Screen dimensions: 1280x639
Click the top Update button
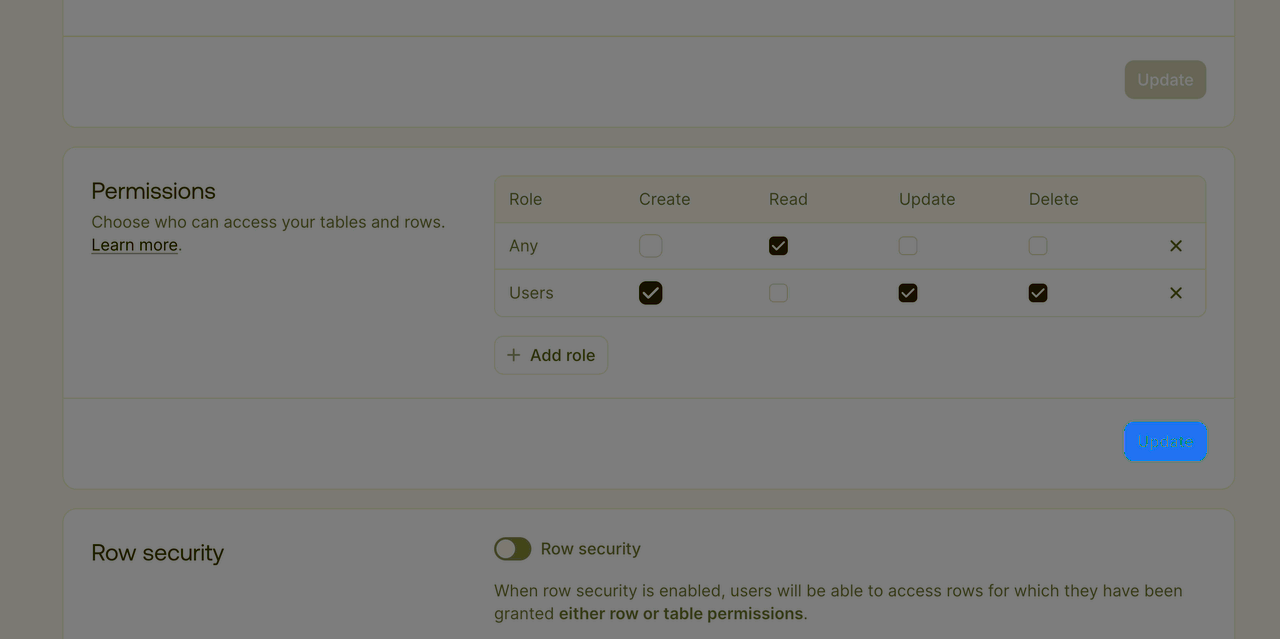pos(1165,79)
